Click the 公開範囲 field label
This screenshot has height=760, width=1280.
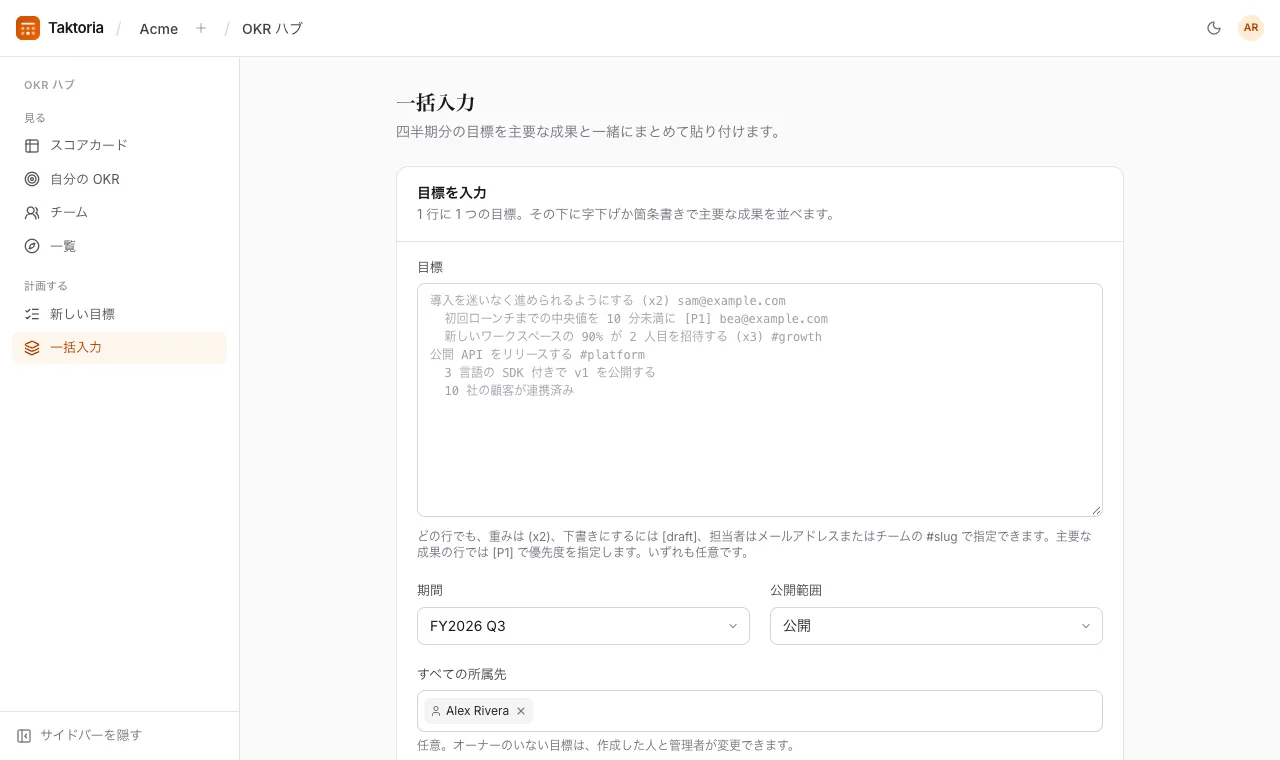coord(796,591)
